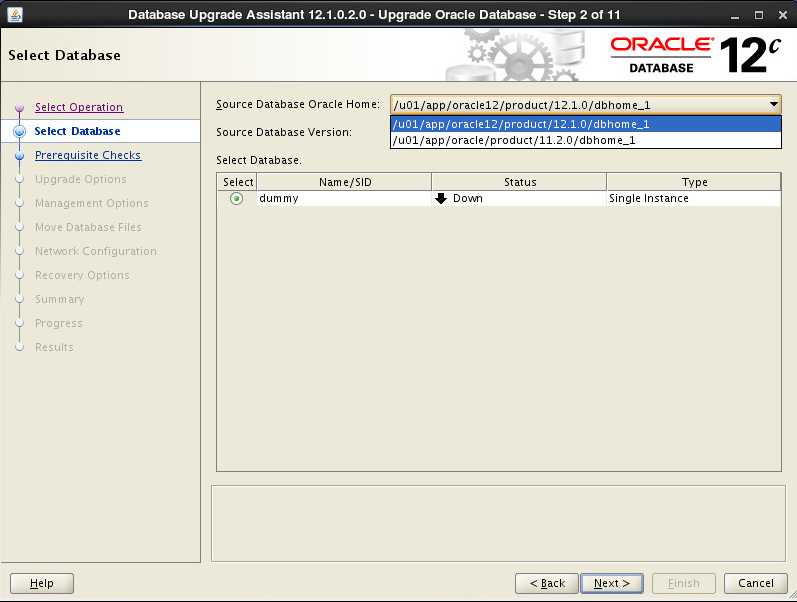Go to the Select Operation step link
Screen dimensions: 797x602
(x=79, y=107)
